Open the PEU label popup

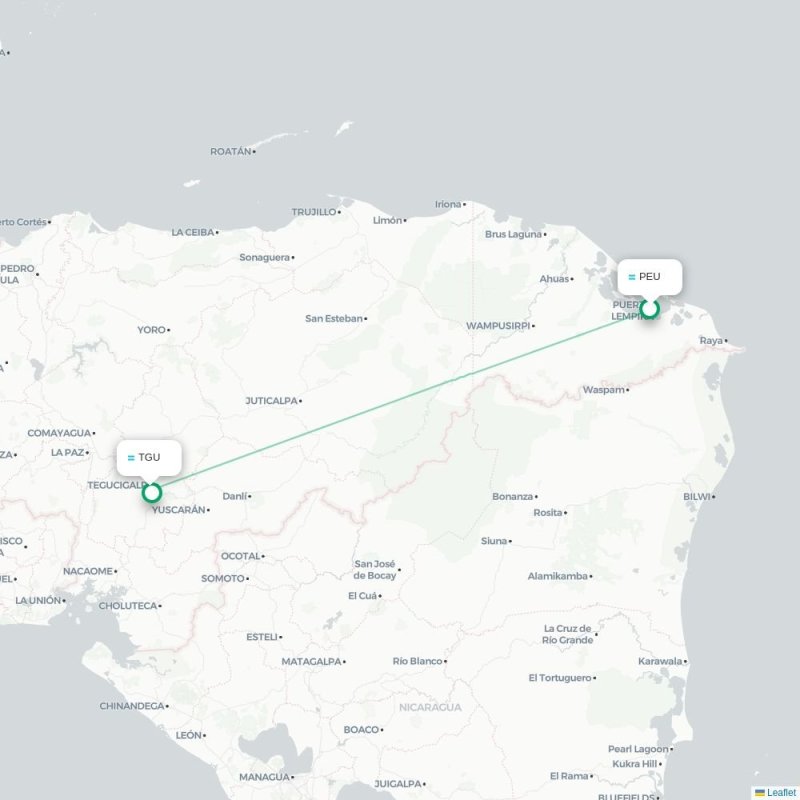[x=649, y=277]
